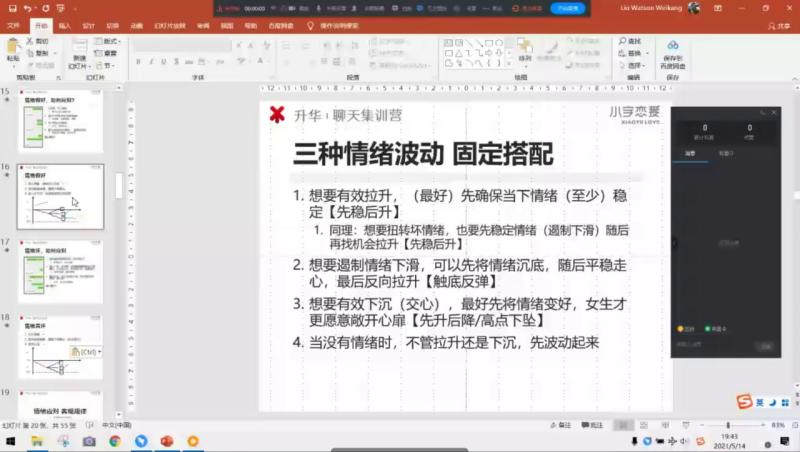Save the presentation from quick access toolbar

click(x=13, y=9)
